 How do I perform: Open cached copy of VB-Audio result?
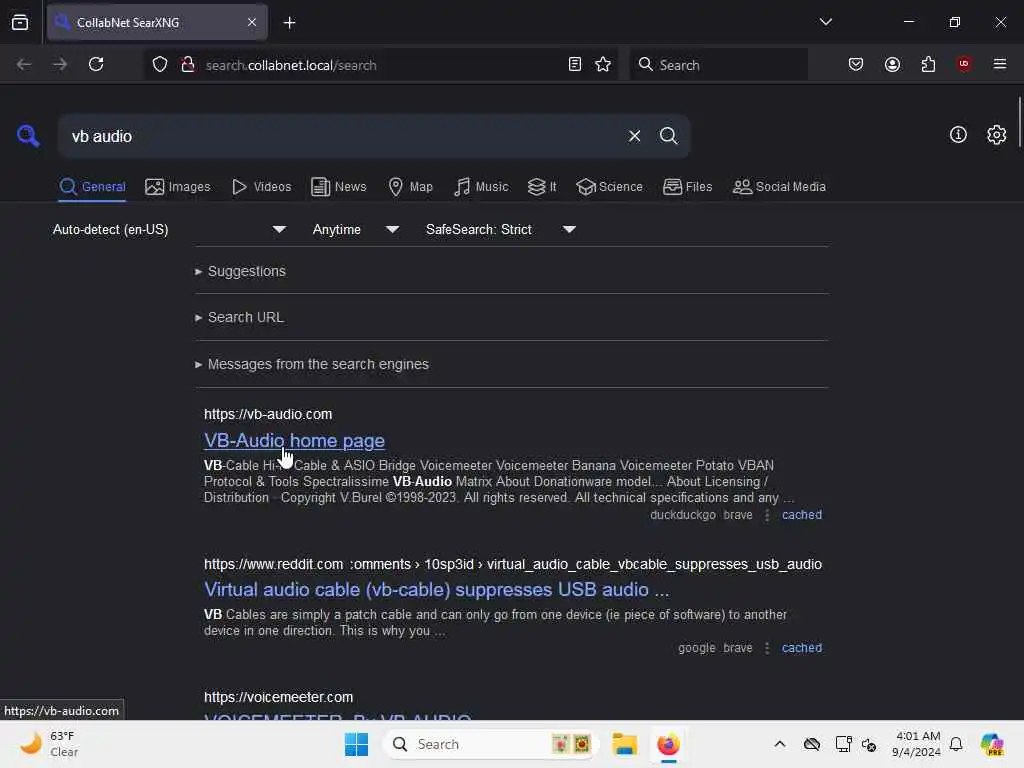(801, 515)
